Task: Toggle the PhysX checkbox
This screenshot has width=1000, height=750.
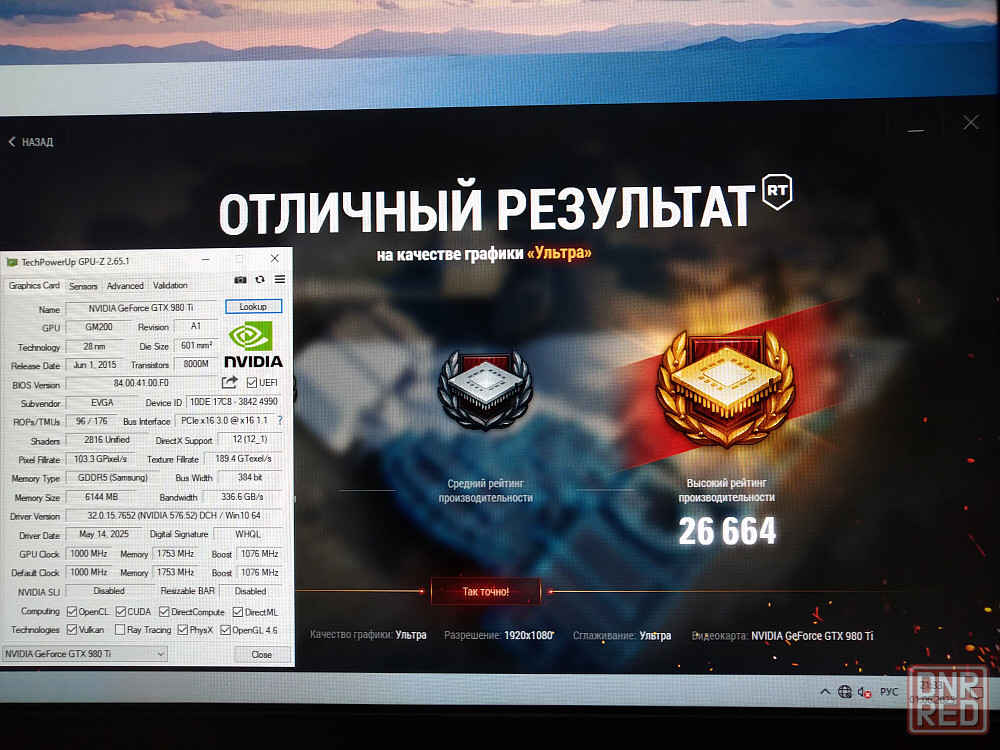Action: (182, 630)
